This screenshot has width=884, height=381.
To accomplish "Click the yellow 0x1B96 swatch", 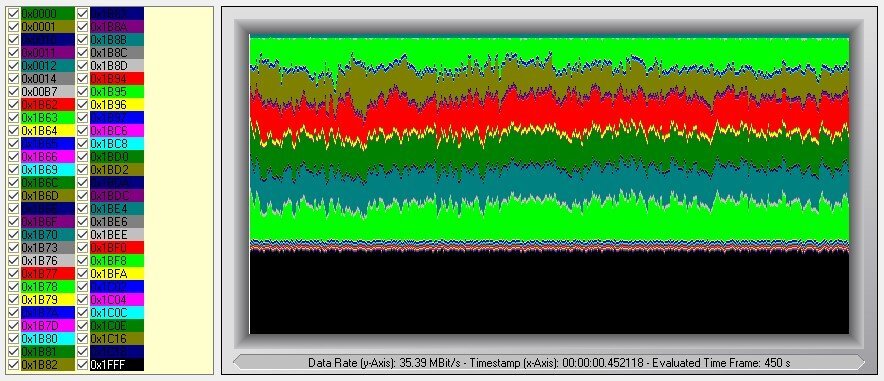I will pyautogui.click(x=117, y=104).
